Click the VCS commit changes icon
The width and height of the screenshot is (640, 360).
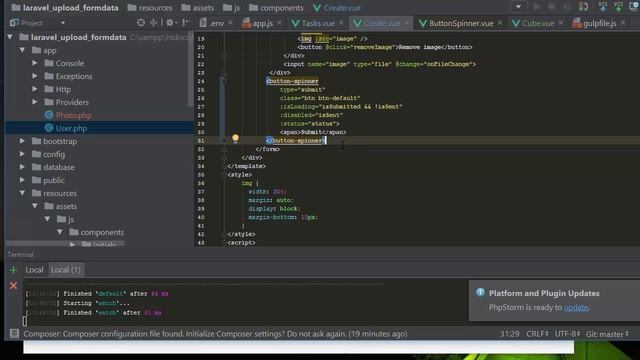(619, 7)
